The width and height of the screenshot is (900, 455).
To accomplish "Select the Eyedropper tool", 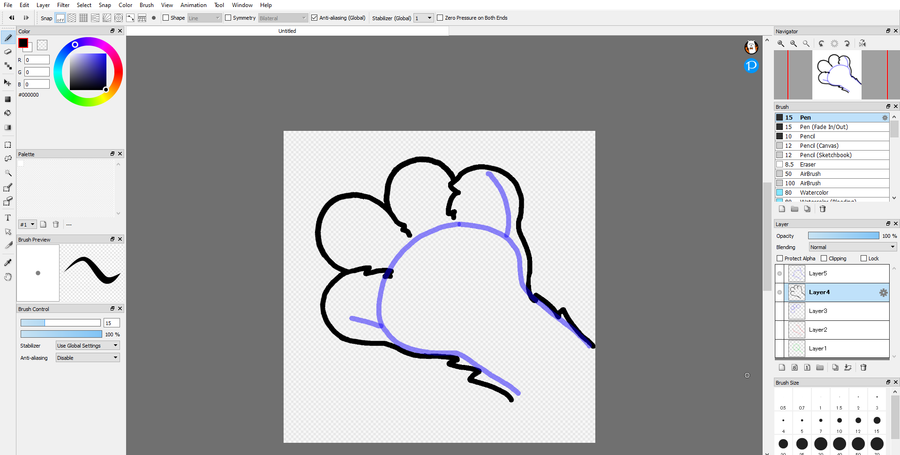I will click(x=8, y=262).
